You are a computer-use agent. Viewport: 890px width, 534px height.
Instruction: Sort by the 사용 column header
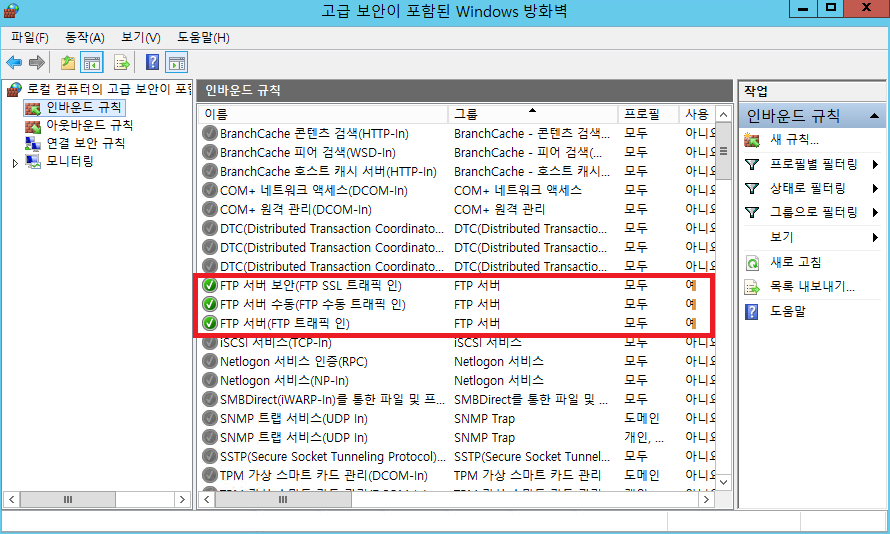[697, 114]
